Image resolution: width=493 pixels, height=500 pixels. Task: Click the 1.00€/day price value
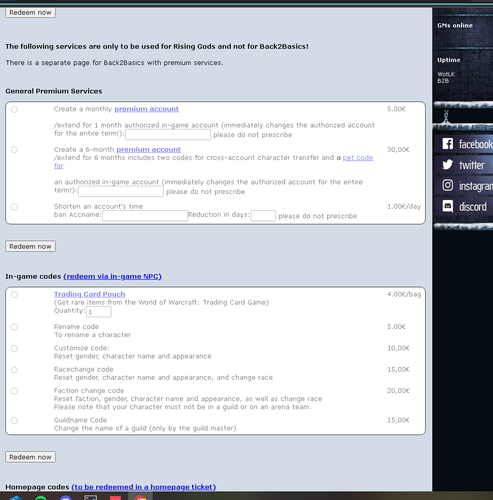pyautogui.click(x=404, y=207)
